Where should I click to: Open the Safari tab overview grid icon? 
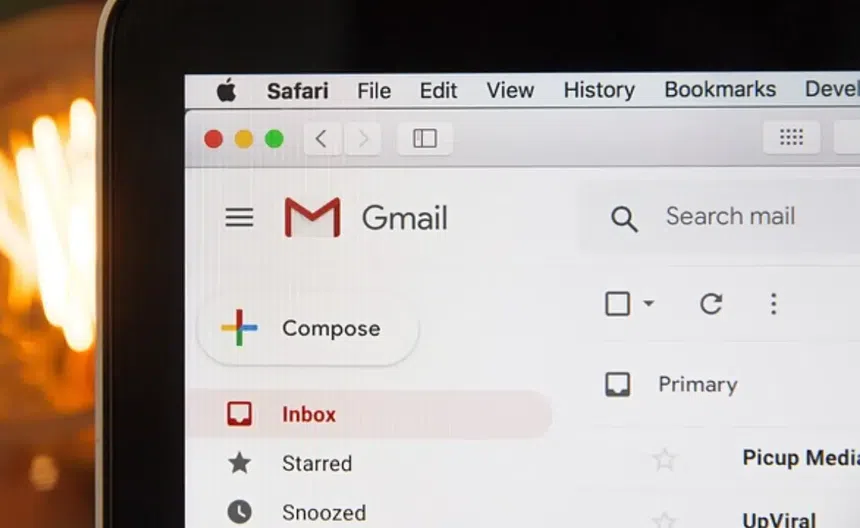pyautogui.click(x=791, y=138)
